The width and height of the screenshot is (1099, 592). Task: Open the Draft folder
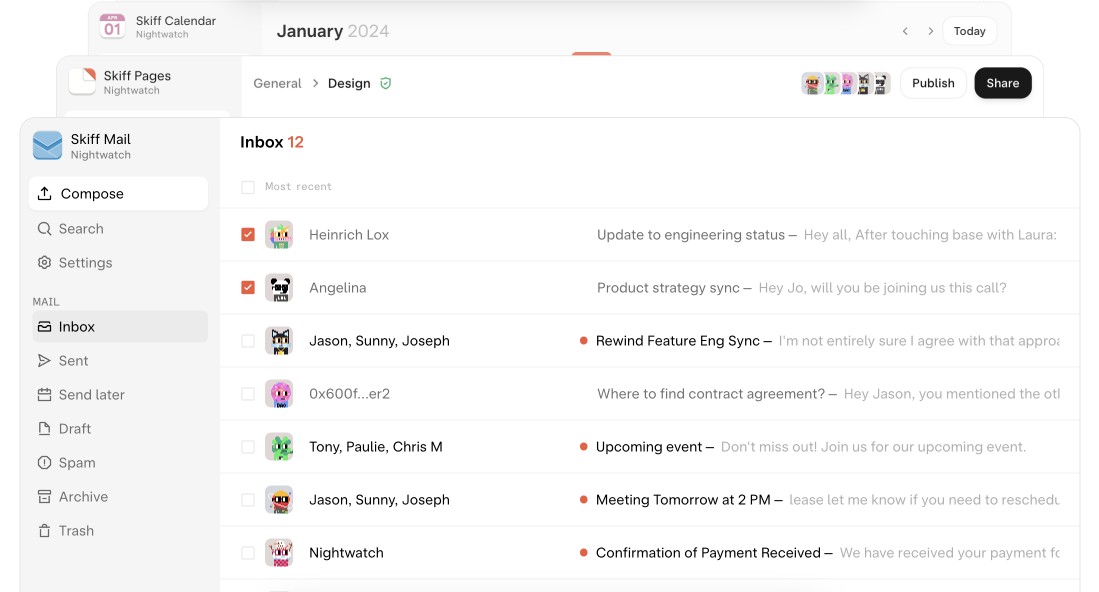(x=120, y=429)
